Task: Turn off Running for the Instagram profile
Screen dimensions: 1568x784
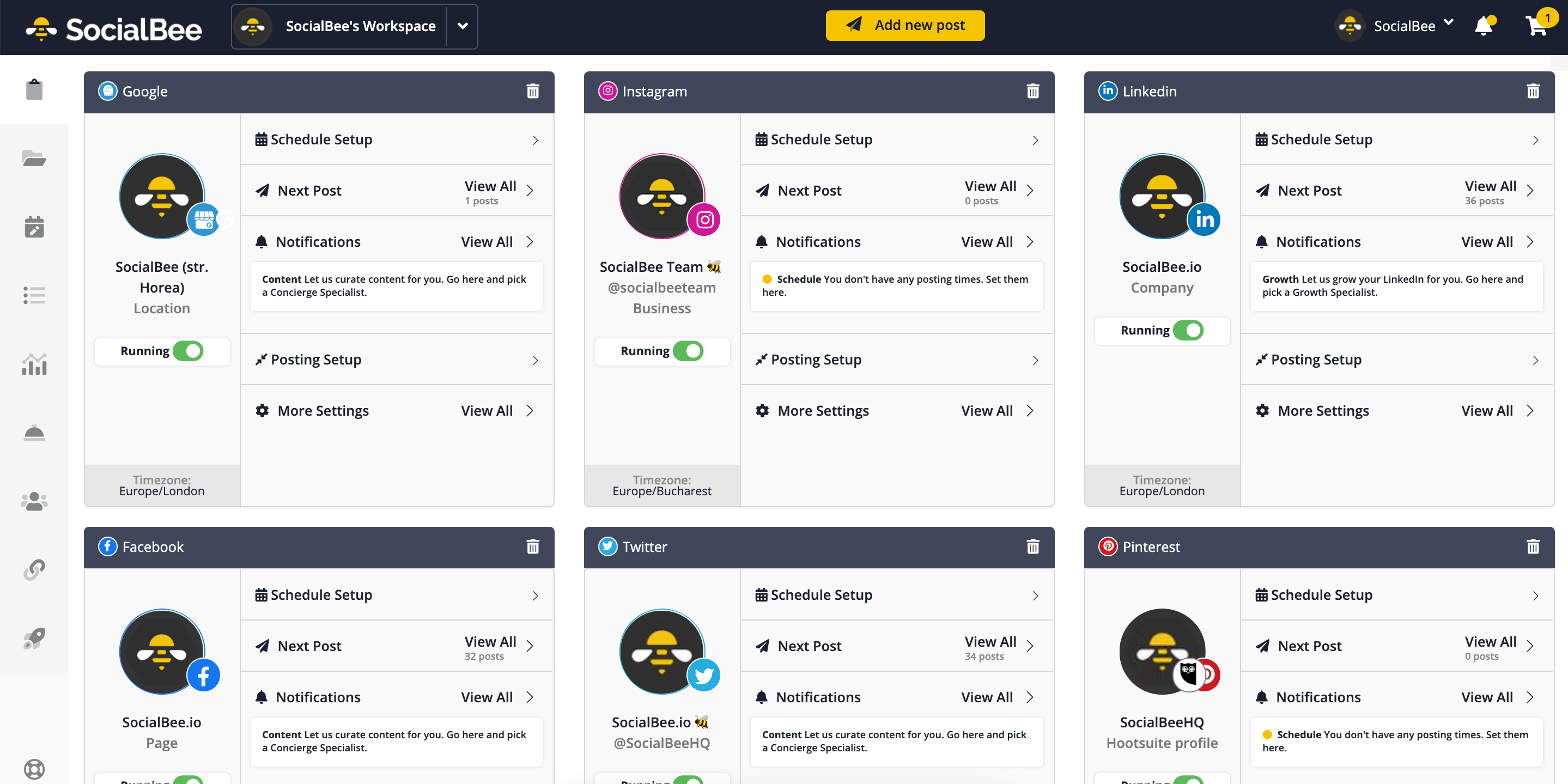Action: [691, 351]
